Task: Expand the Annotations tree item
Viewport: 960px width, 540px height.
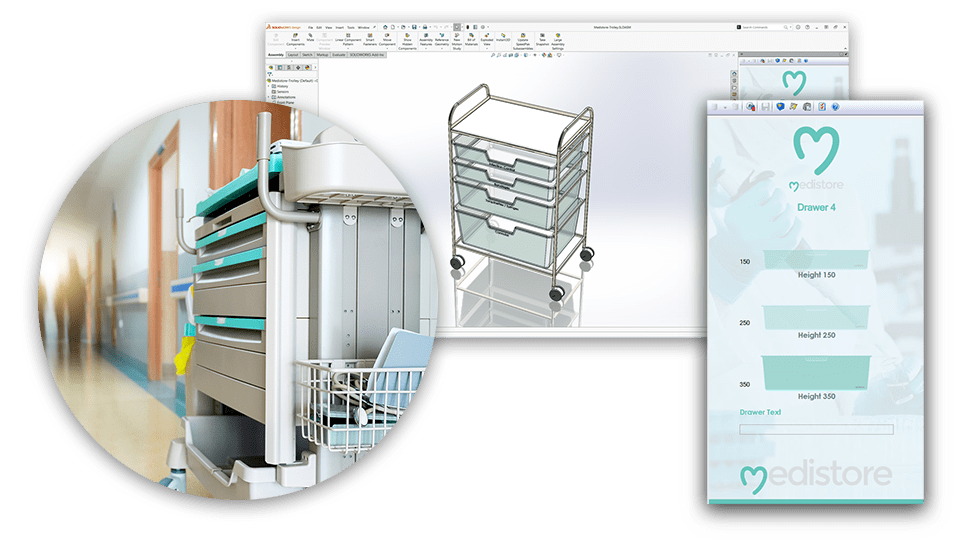Action: (x=269, y=97)
